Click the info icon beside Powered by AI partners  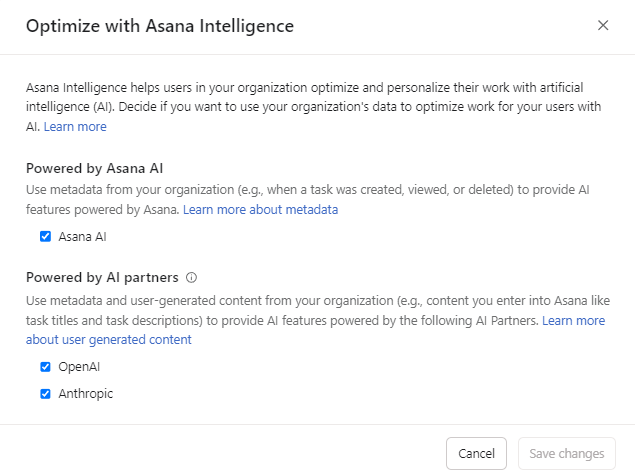point(192,278)
